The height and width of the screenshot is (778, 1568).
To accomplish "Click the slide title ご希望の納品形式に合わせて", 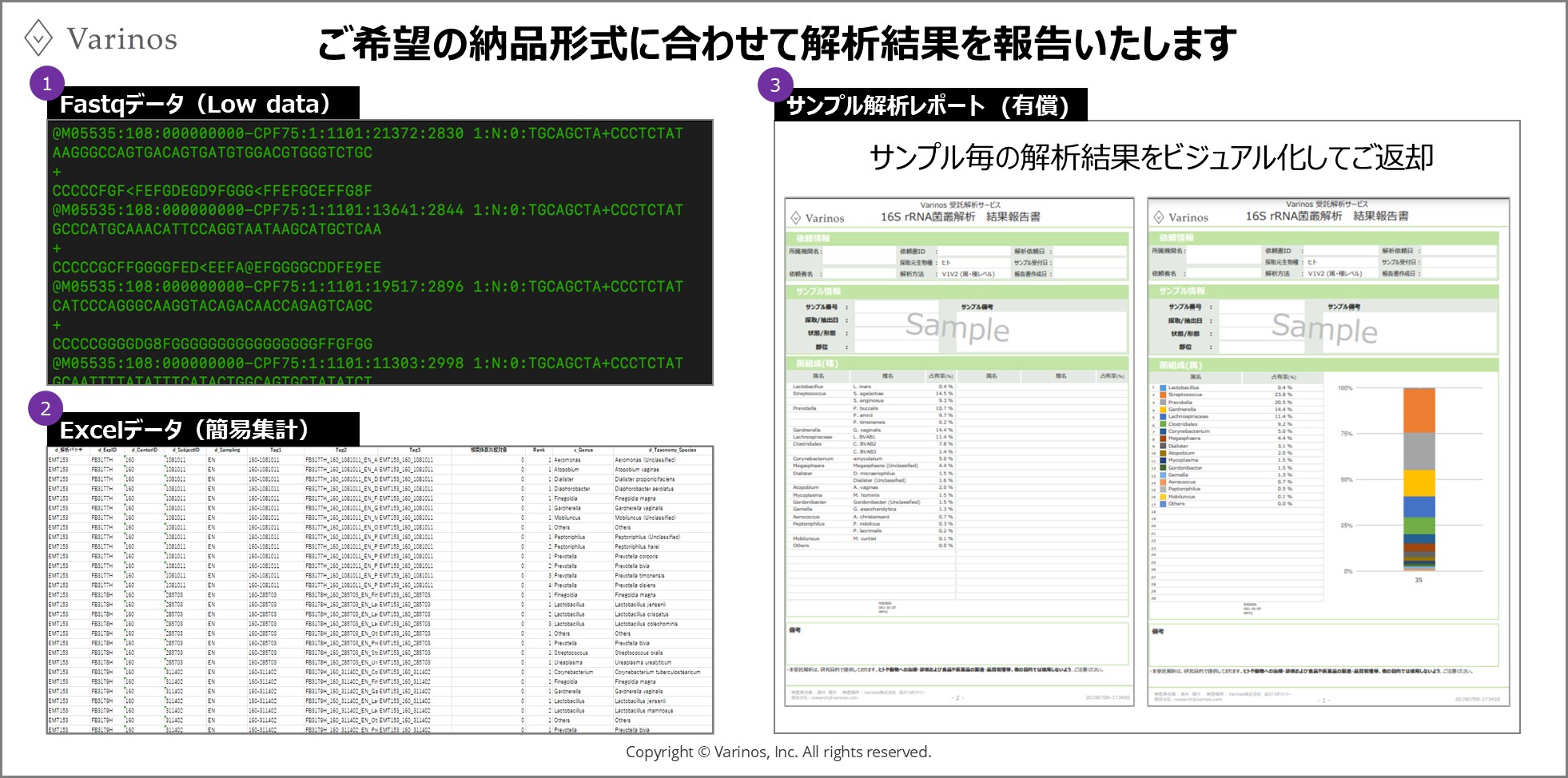I will click(x=776, y=43).
